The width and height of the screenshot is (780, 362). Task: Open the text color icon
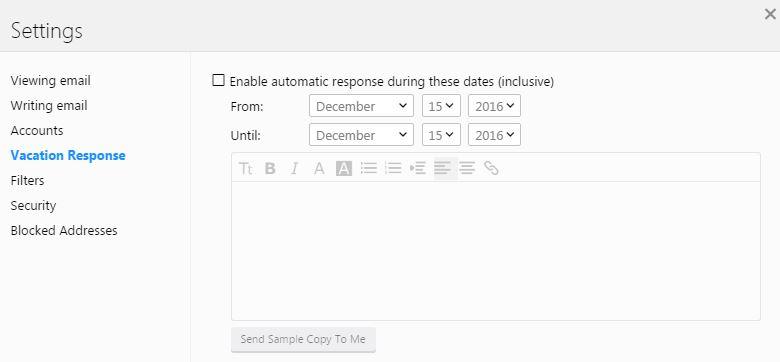pos(319,169)
